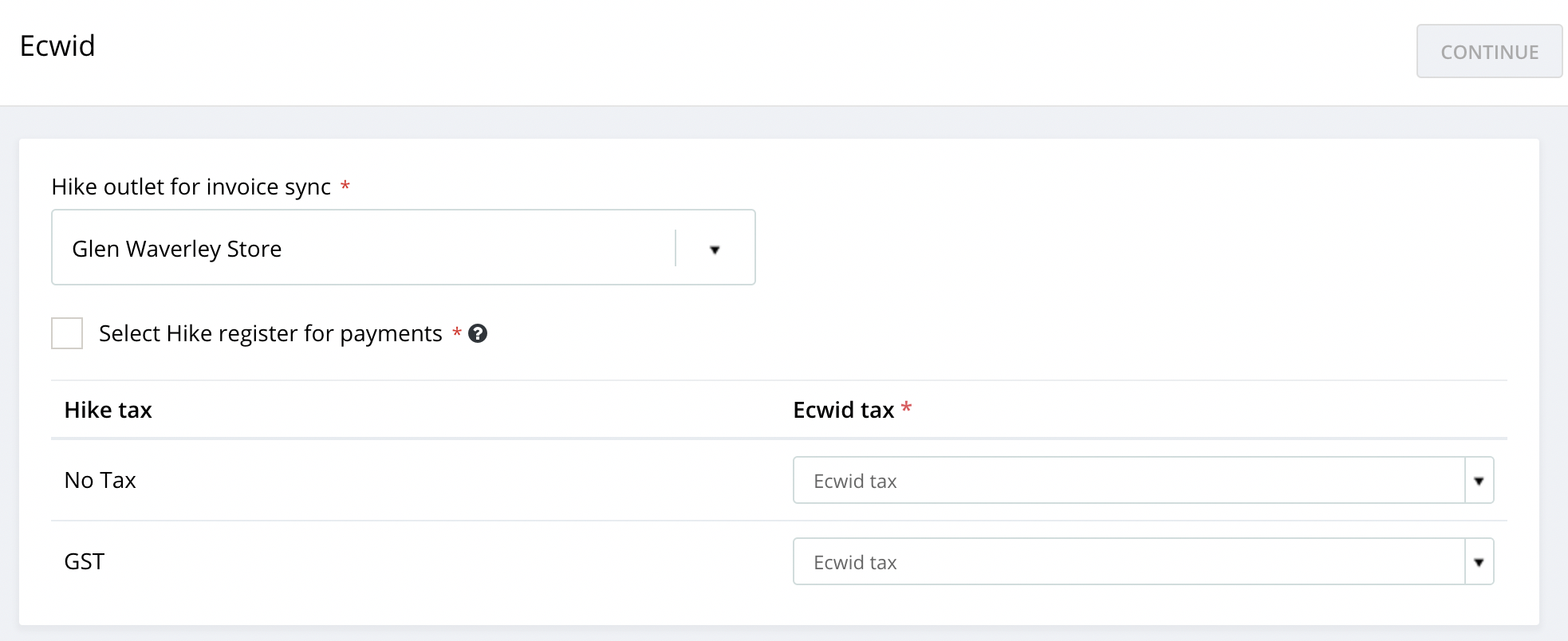1568x641 pixels.
Task: Click the GST row dropdown arrow
Action: pyautogui.click(x=1479, y=562)
